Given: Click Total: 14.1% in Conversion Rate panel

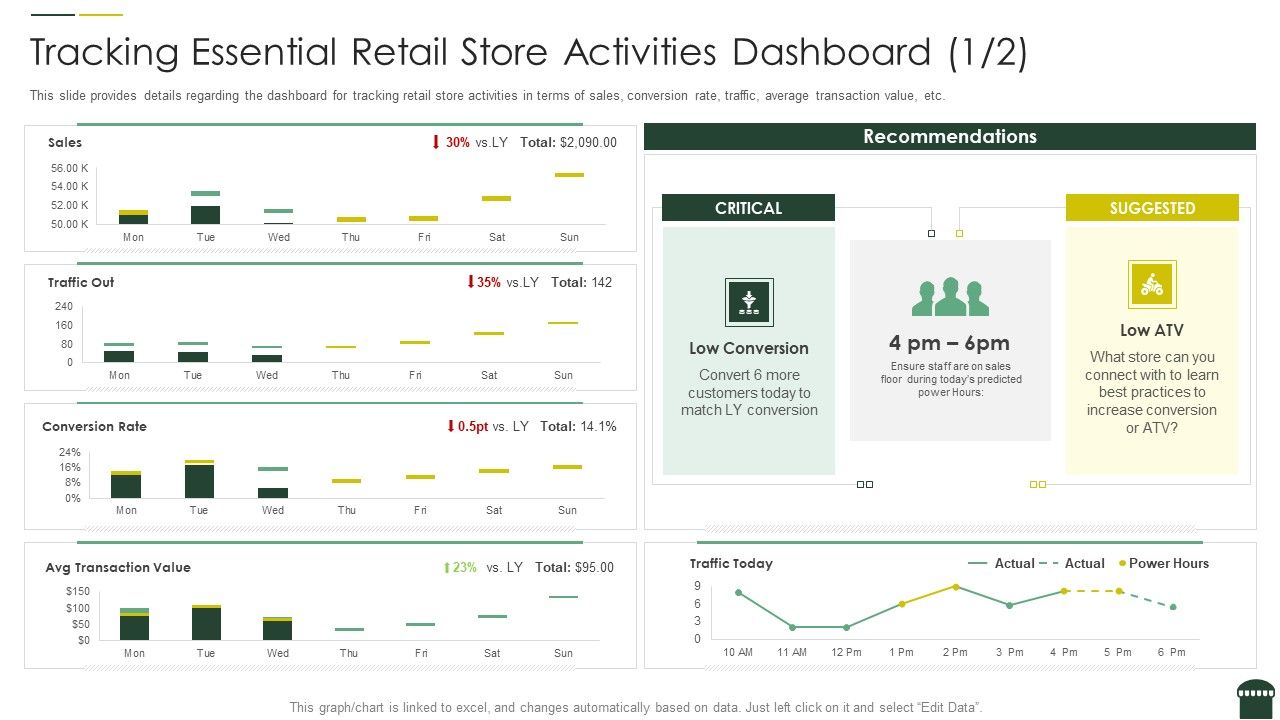Looking at the screenshot, I should pyautogui.click(x=578, y=426).
